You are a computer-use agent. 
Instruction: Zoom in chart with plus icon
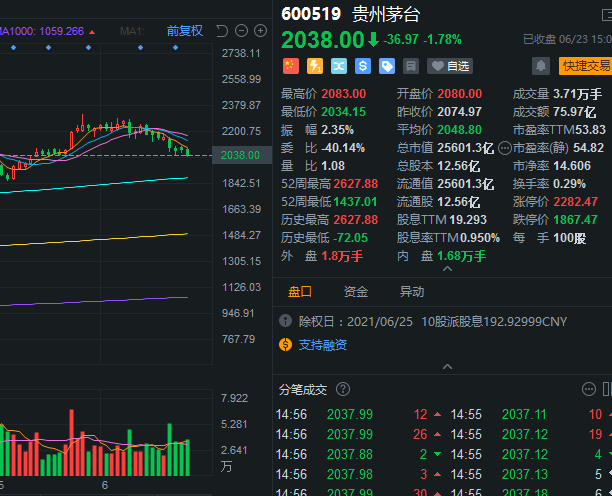[260, 31]
